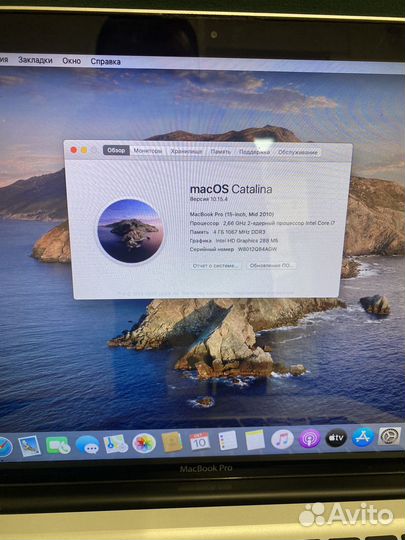
Task: Click the Серийный номер line
Action: [233, 249]
